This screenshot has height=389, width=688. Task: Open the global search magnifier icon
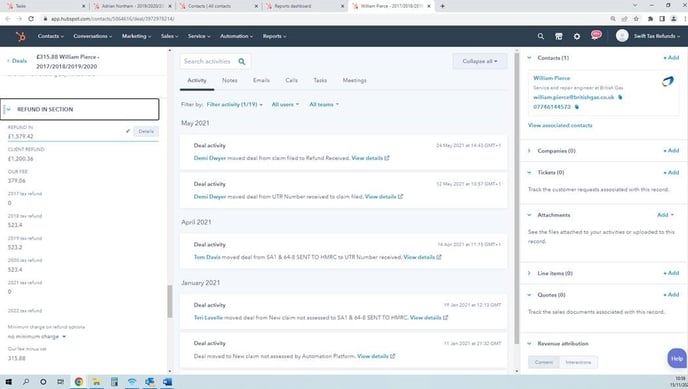pos(541,36)
